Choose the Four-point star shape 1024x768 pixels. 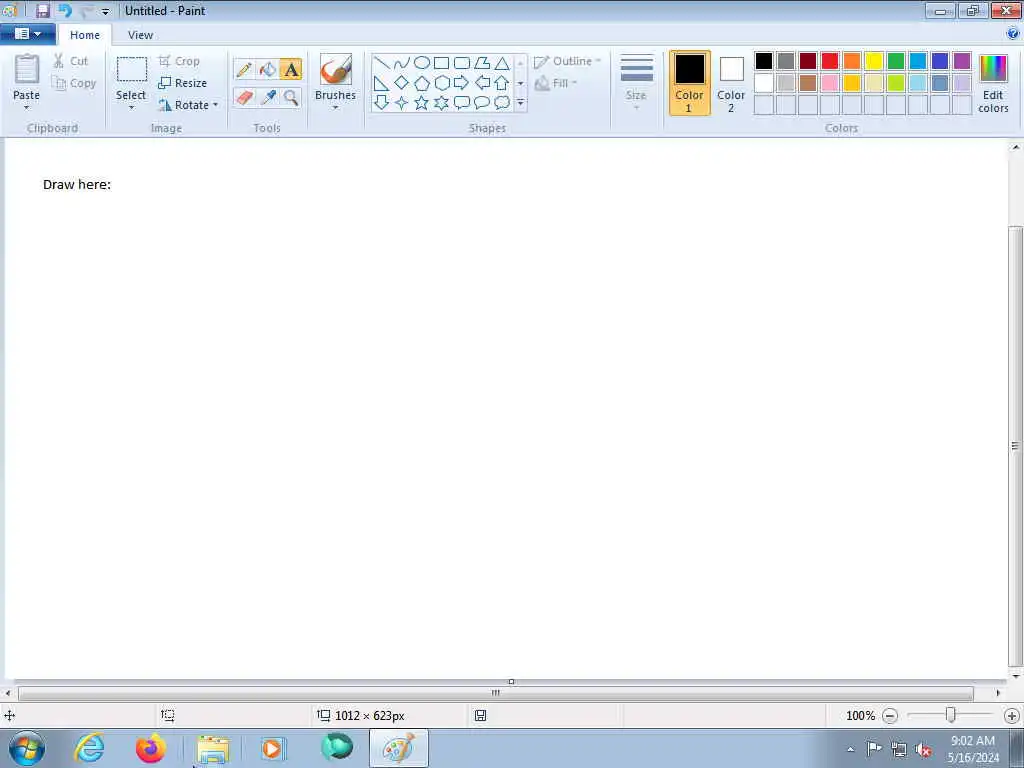(x=402, y=103)
